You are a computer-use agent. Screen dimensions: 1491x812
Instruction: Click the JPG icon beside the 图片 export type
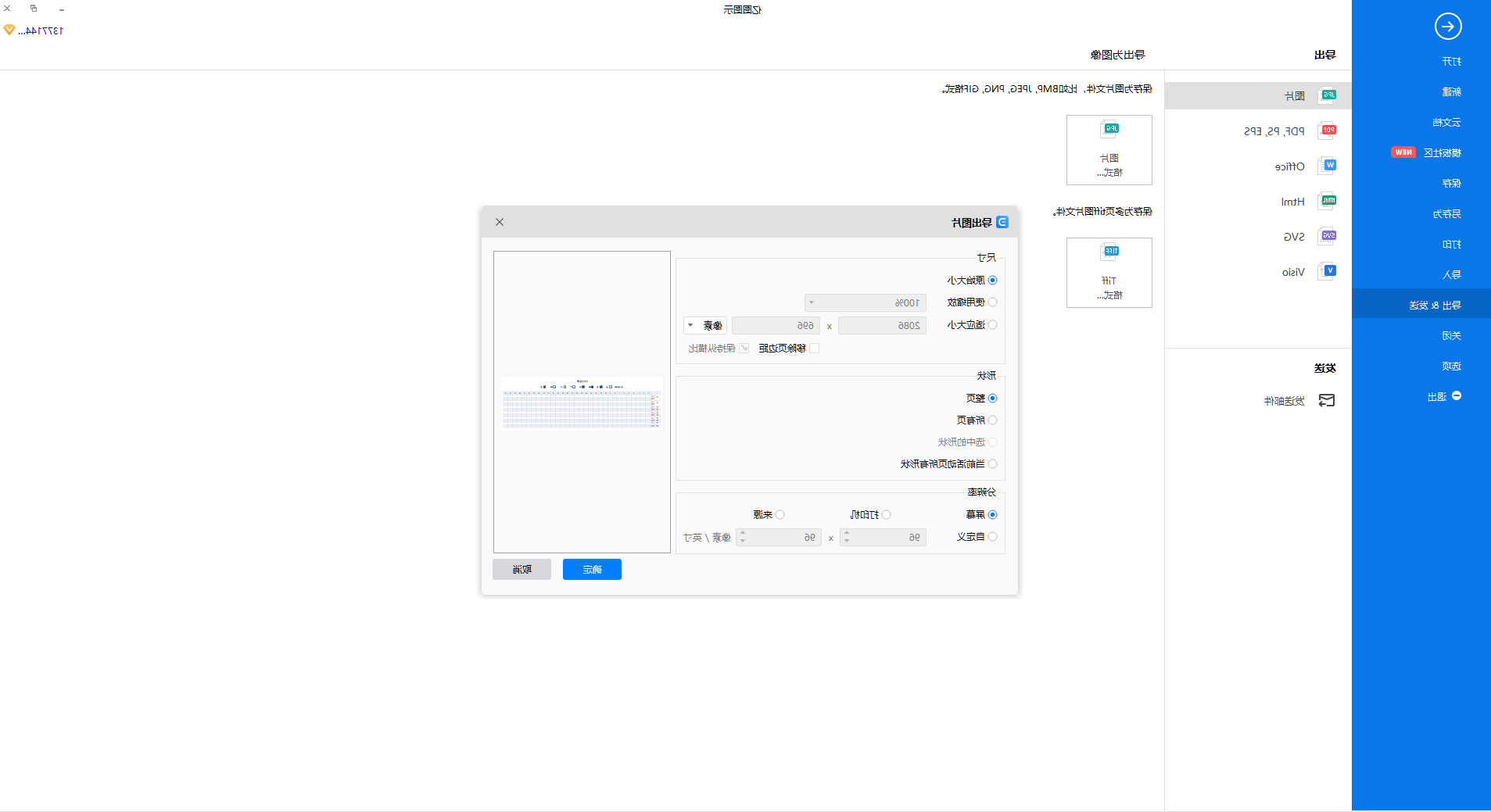pos(1328,95)
